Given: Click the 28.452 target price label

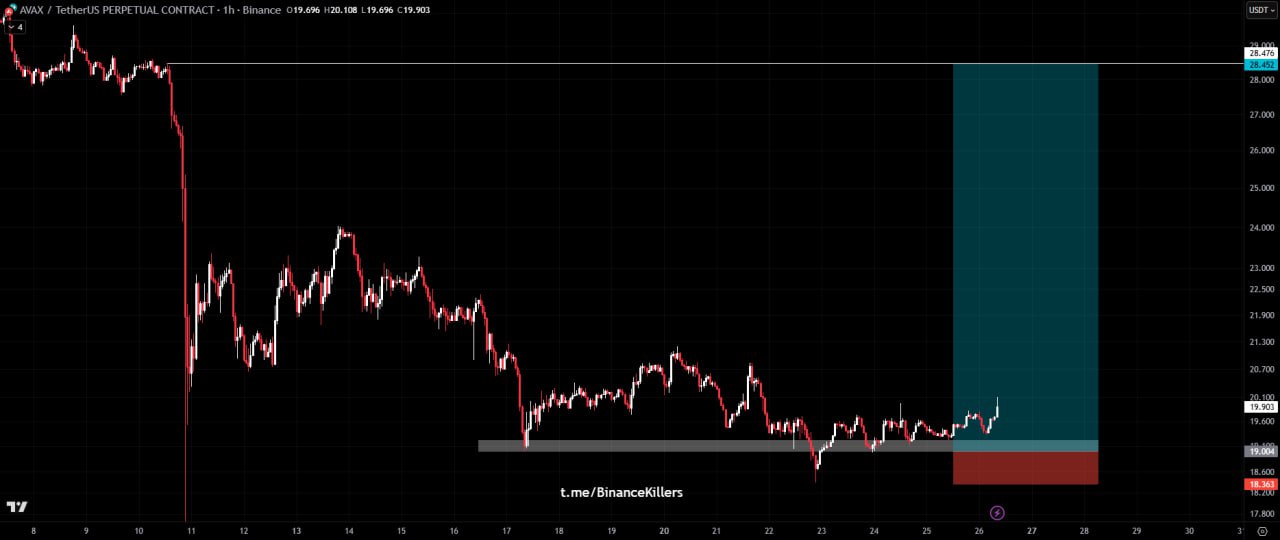Looking at the screenshot, I should click(1260, 65).
